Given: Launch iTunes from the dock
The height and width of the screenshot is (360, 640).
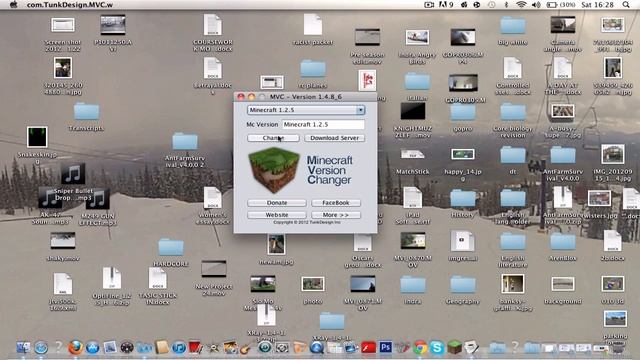Looking at the screenshot, I should pyautogui.click(x=179, y=347).
